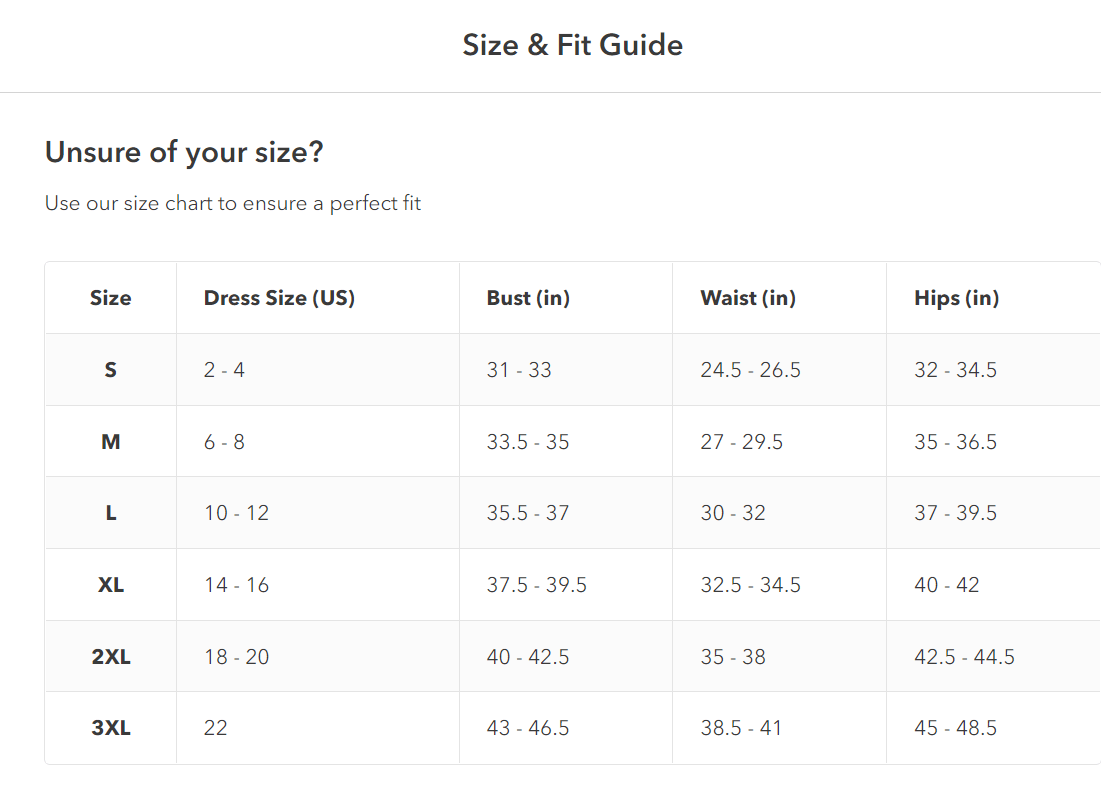This screenshot has width=1101, height=798.
Task: Click the Size & Fit Guide title
Action: [572, 45]
